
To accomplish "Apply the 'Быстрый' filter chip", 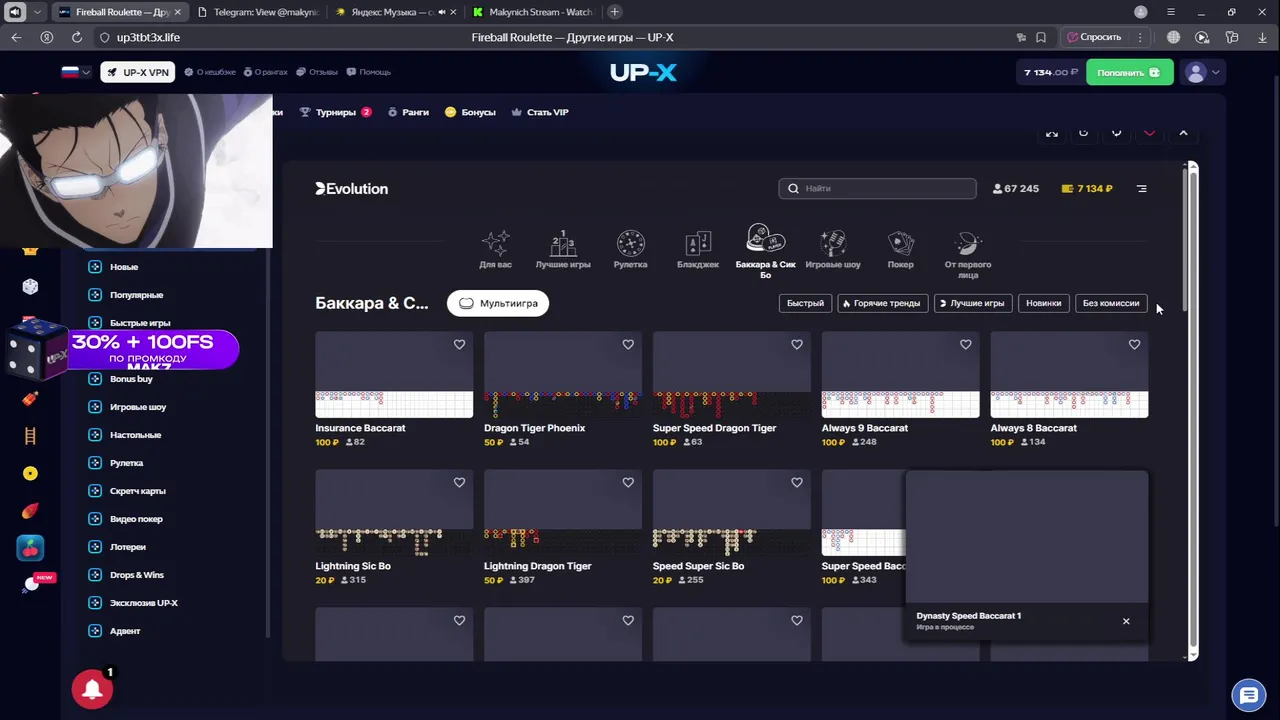I will pyautogui.click(x=805, y=303).
